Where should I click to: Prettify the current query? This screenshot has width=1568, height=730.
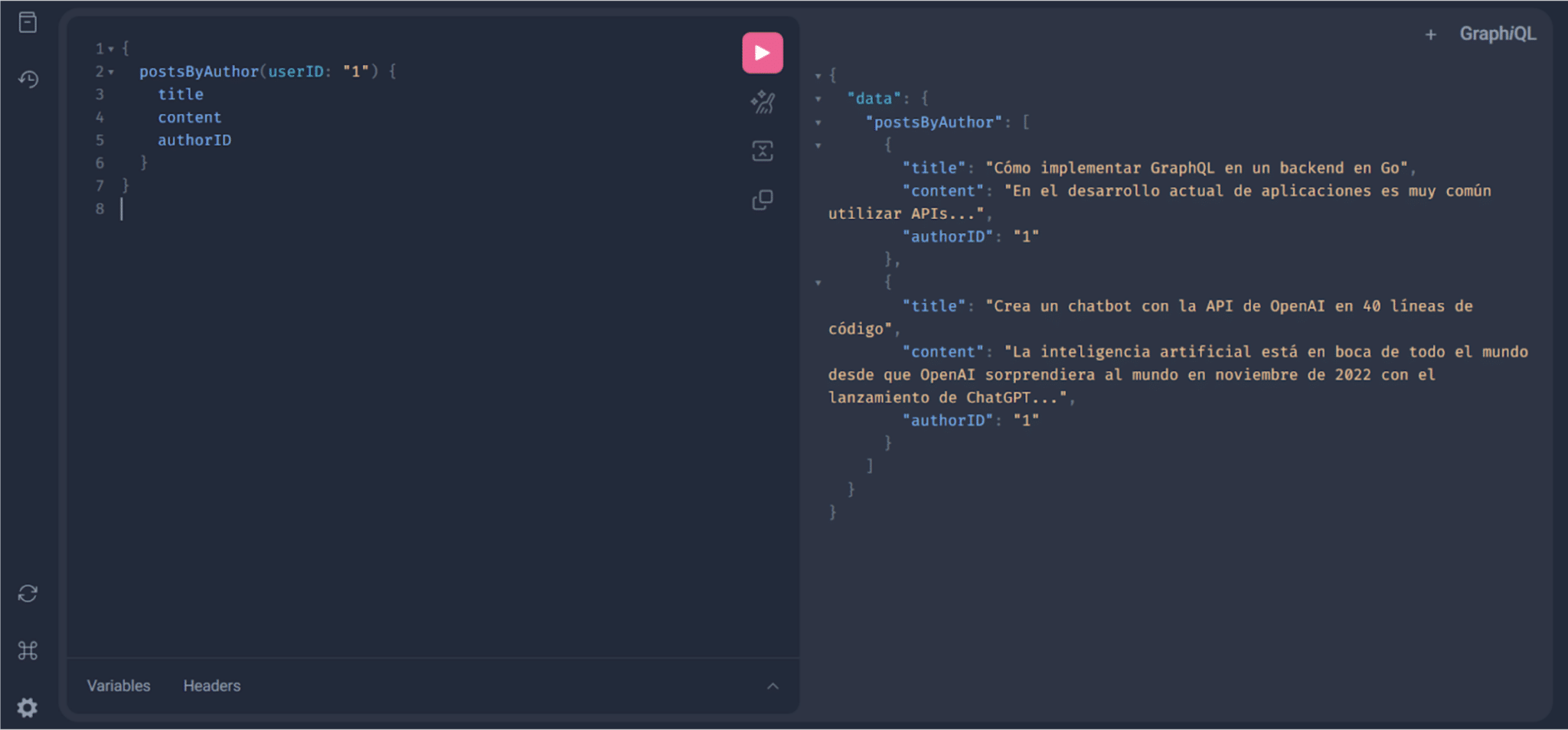click(x=762, y=101)
